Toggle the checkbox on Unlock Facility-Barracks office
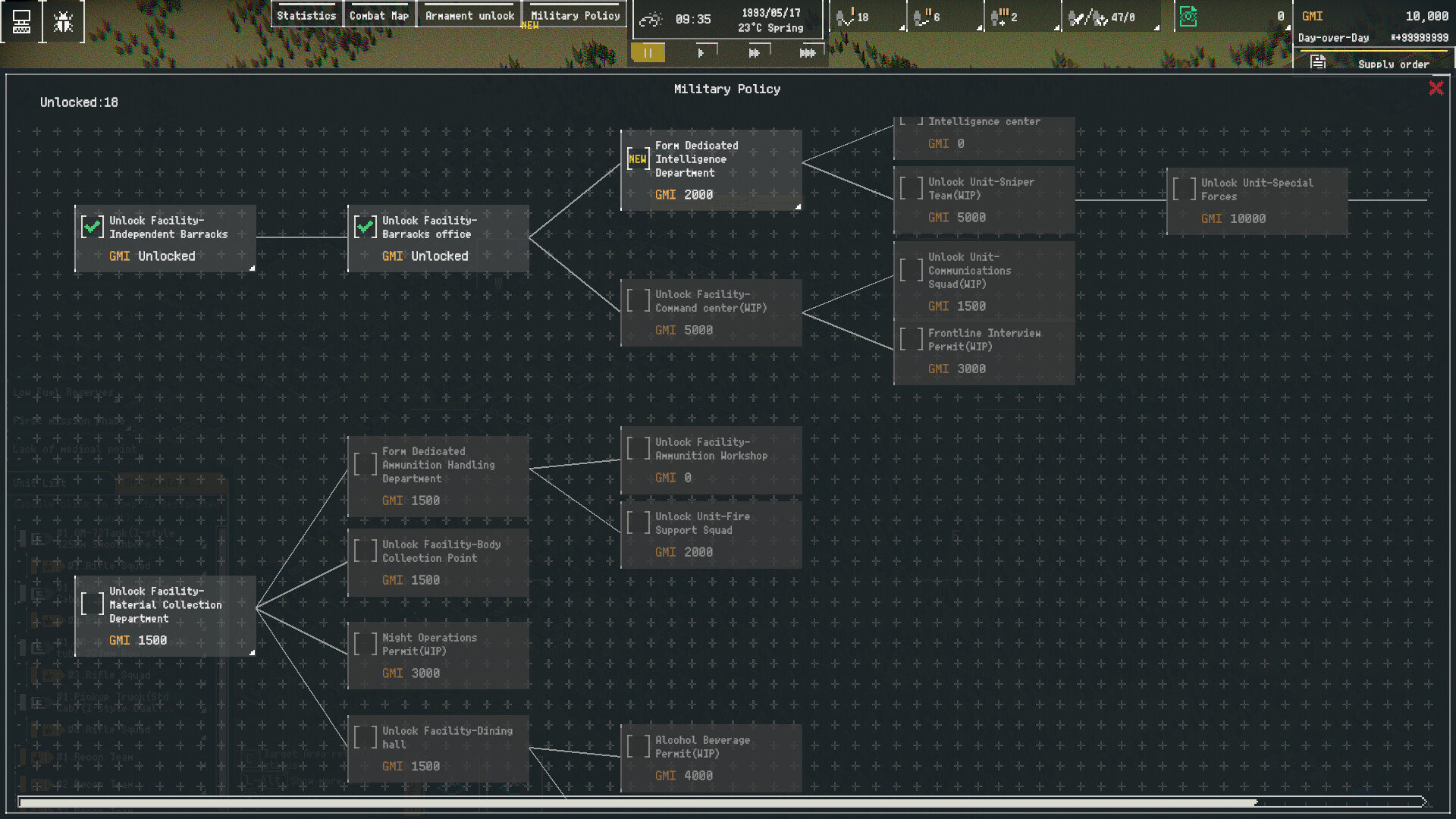This screenshot has height=819, width=1456. point(366,226)
